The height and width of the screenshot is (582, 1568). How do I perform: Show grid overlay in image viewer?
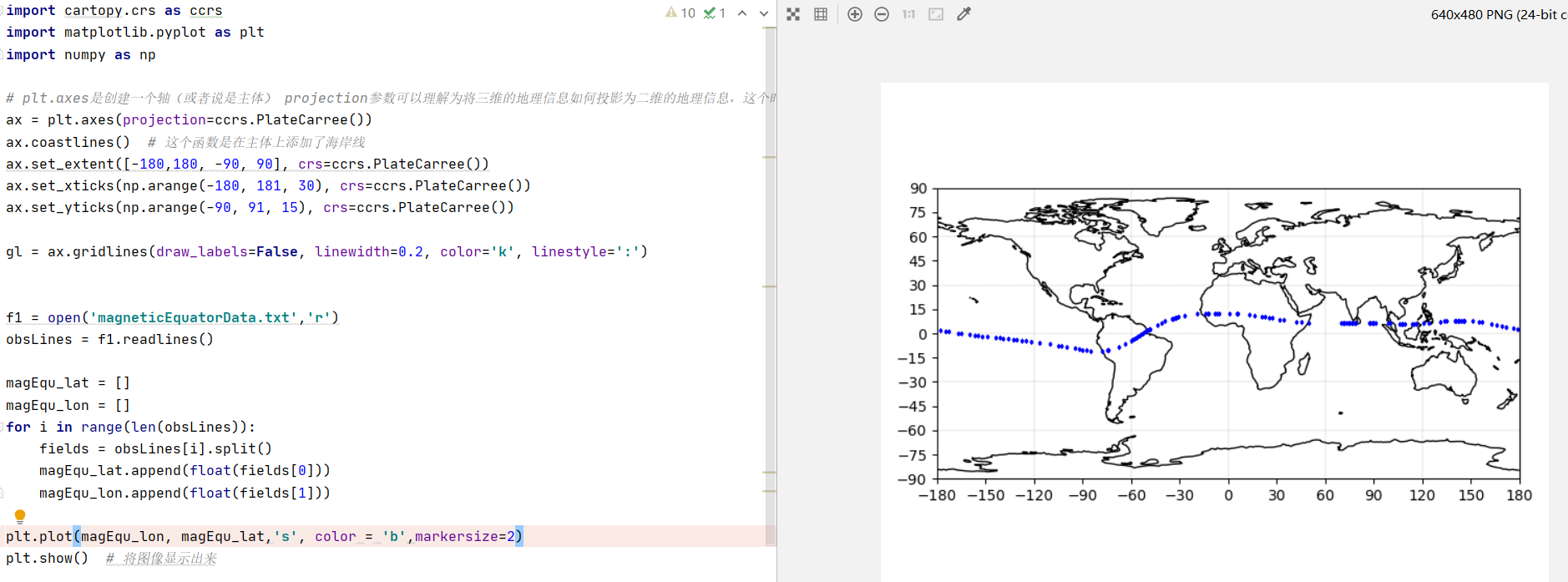click(821, 14)
